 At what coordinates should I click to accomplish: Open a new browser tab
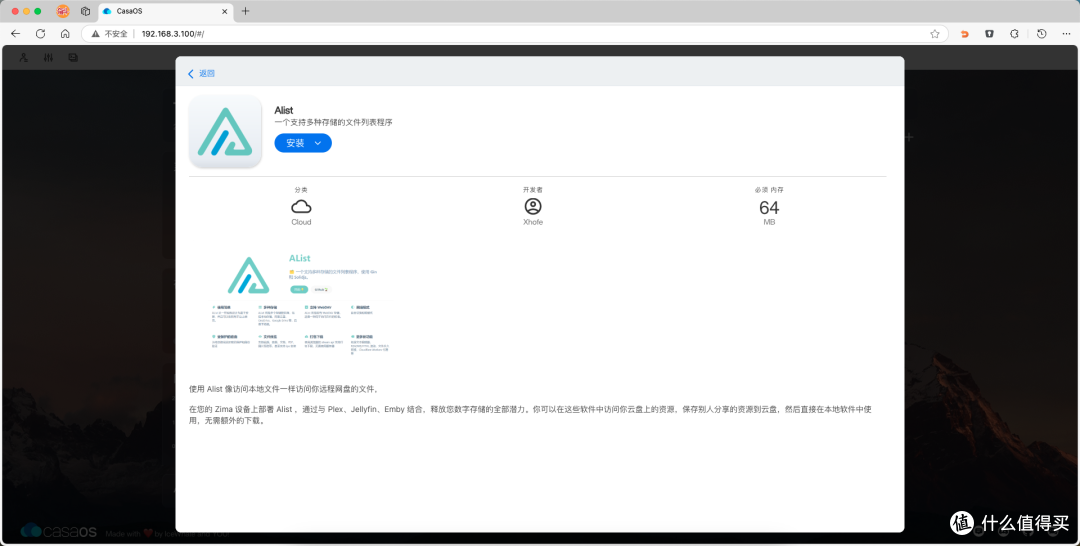(x=245, y=11)
